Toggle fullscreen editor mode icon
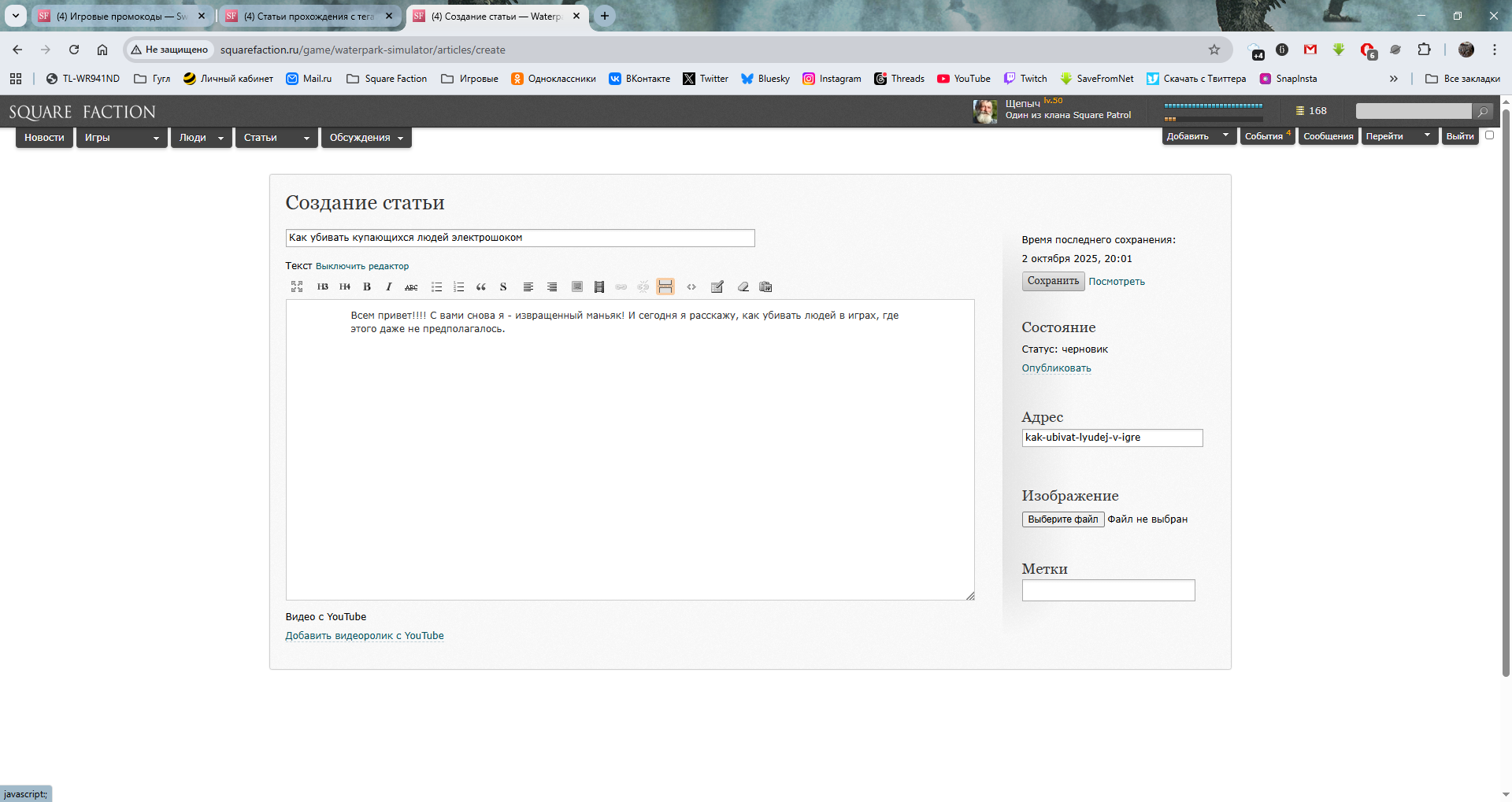 pos(297,286)
